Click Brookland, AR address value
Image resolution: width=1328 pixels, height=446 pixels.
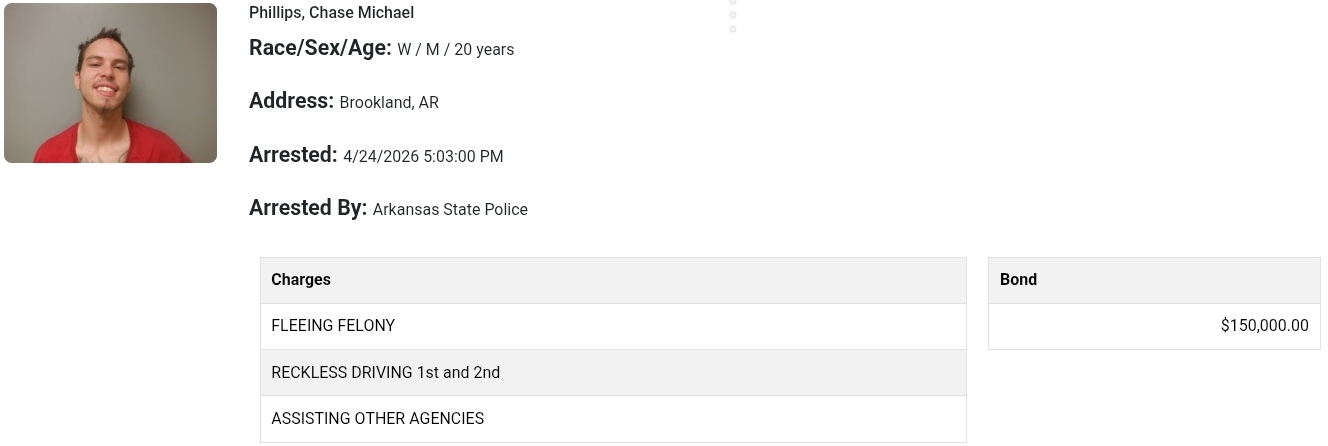click(389, 102)
